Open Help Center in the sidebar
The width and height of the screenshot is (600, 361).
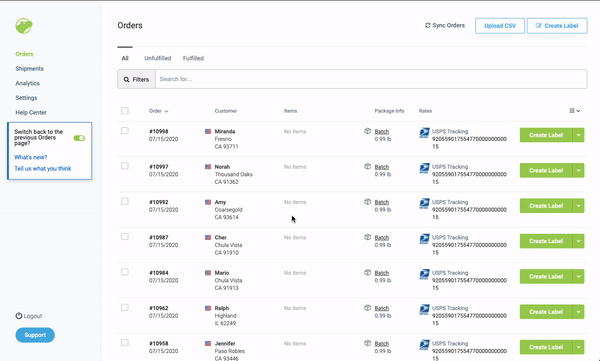(31, 112)
